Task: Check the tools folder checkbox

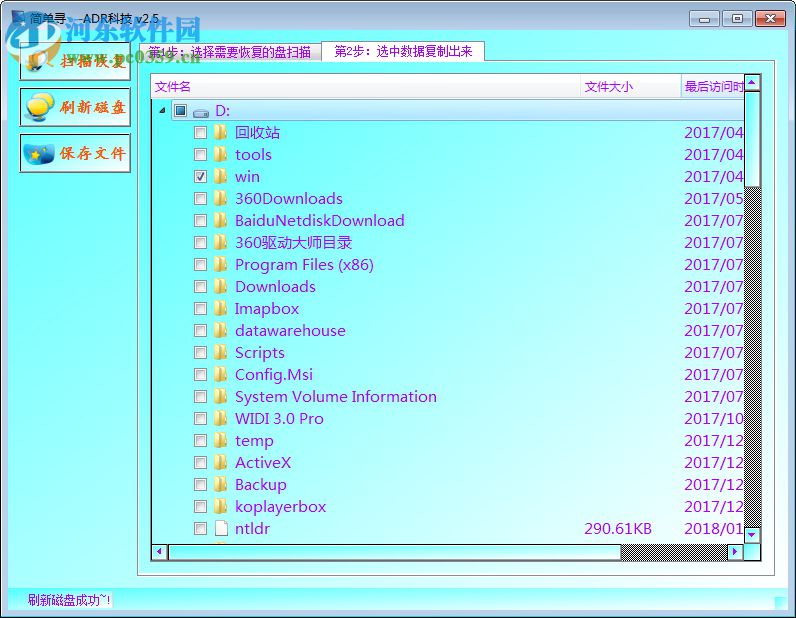Action: [x=201, y=154]
